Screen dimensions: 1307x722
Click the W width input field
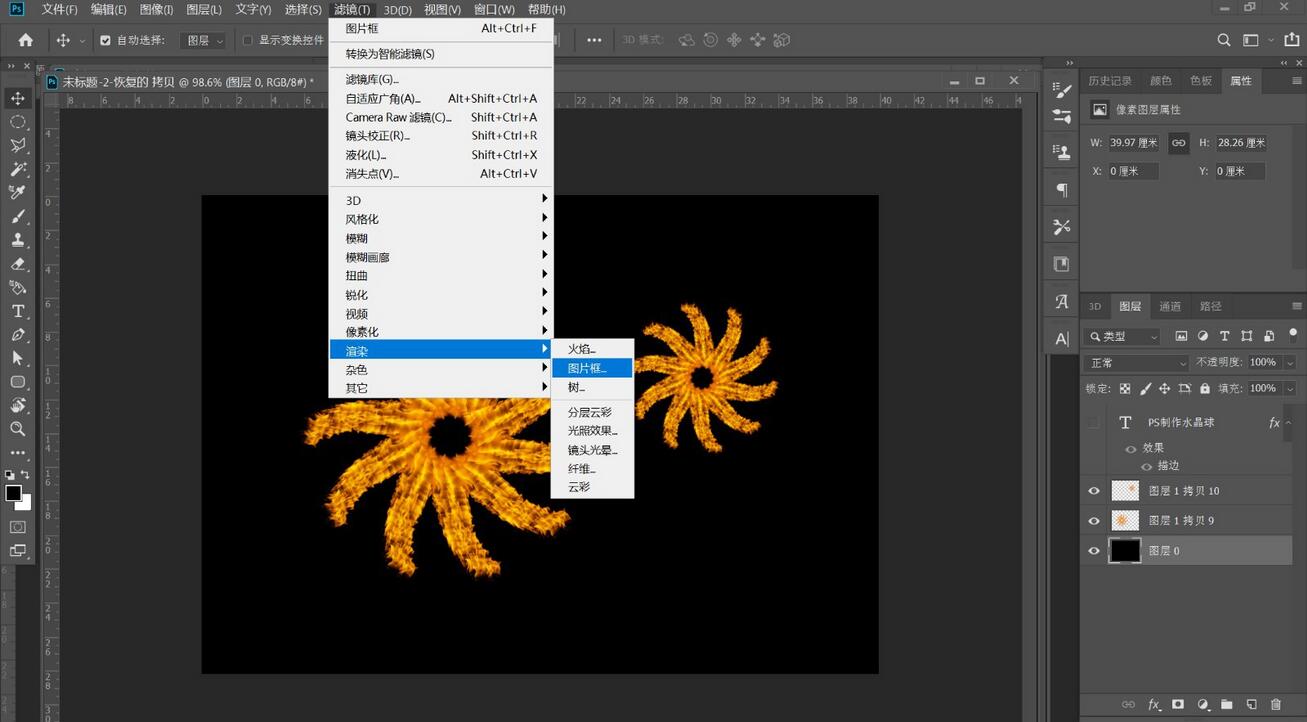[x=1134, y=143]
